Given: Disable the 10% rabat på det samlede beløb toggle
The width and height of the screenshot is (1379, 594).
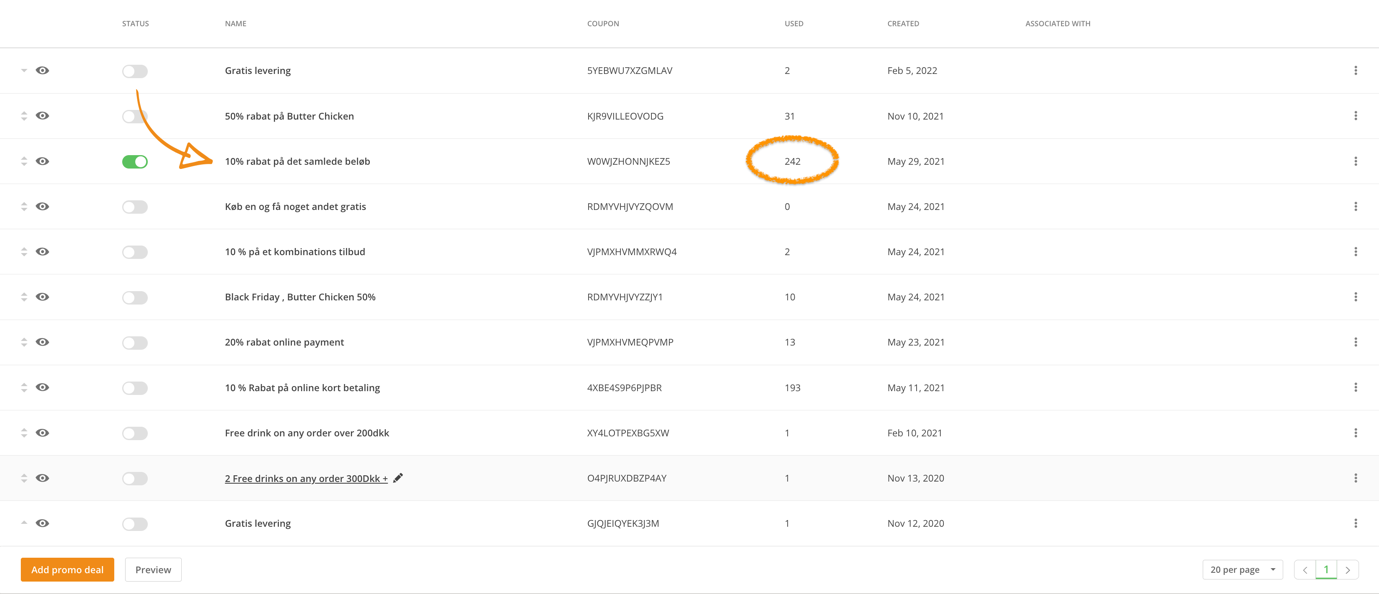Looking at the screenshot, I should click(x=135, y=162).
